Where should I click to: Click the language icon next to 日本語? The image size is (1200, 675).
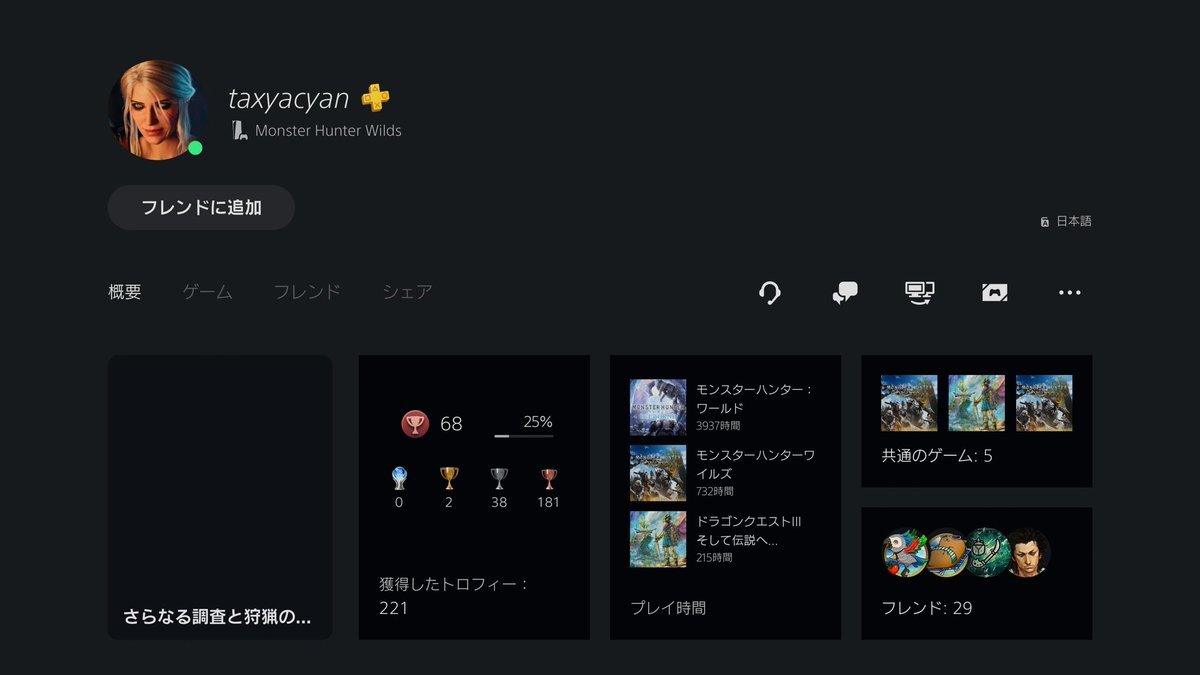tap(1045, 221)
